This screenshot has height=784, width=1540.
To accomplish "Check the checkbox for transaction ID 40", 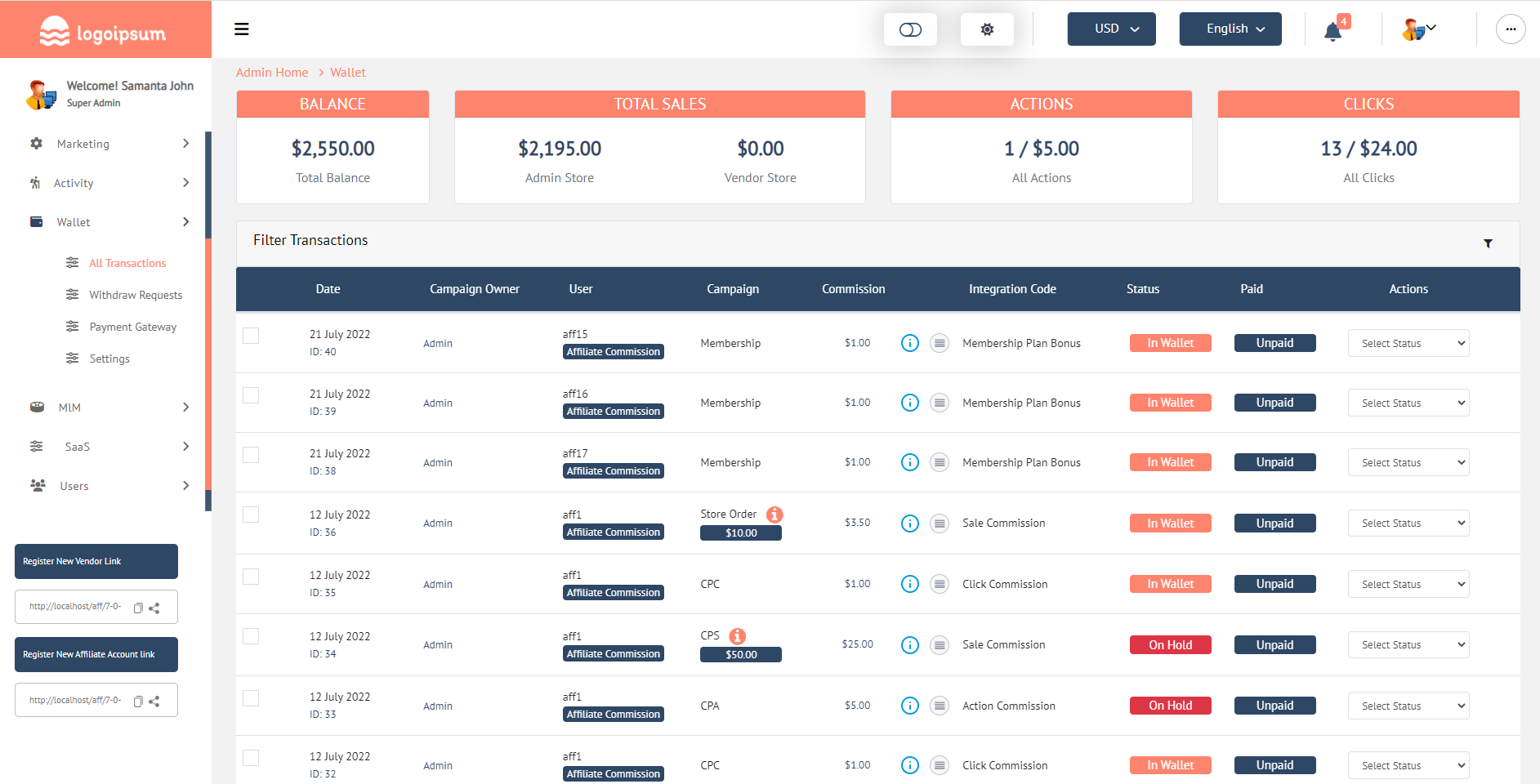I will (251, 336).
